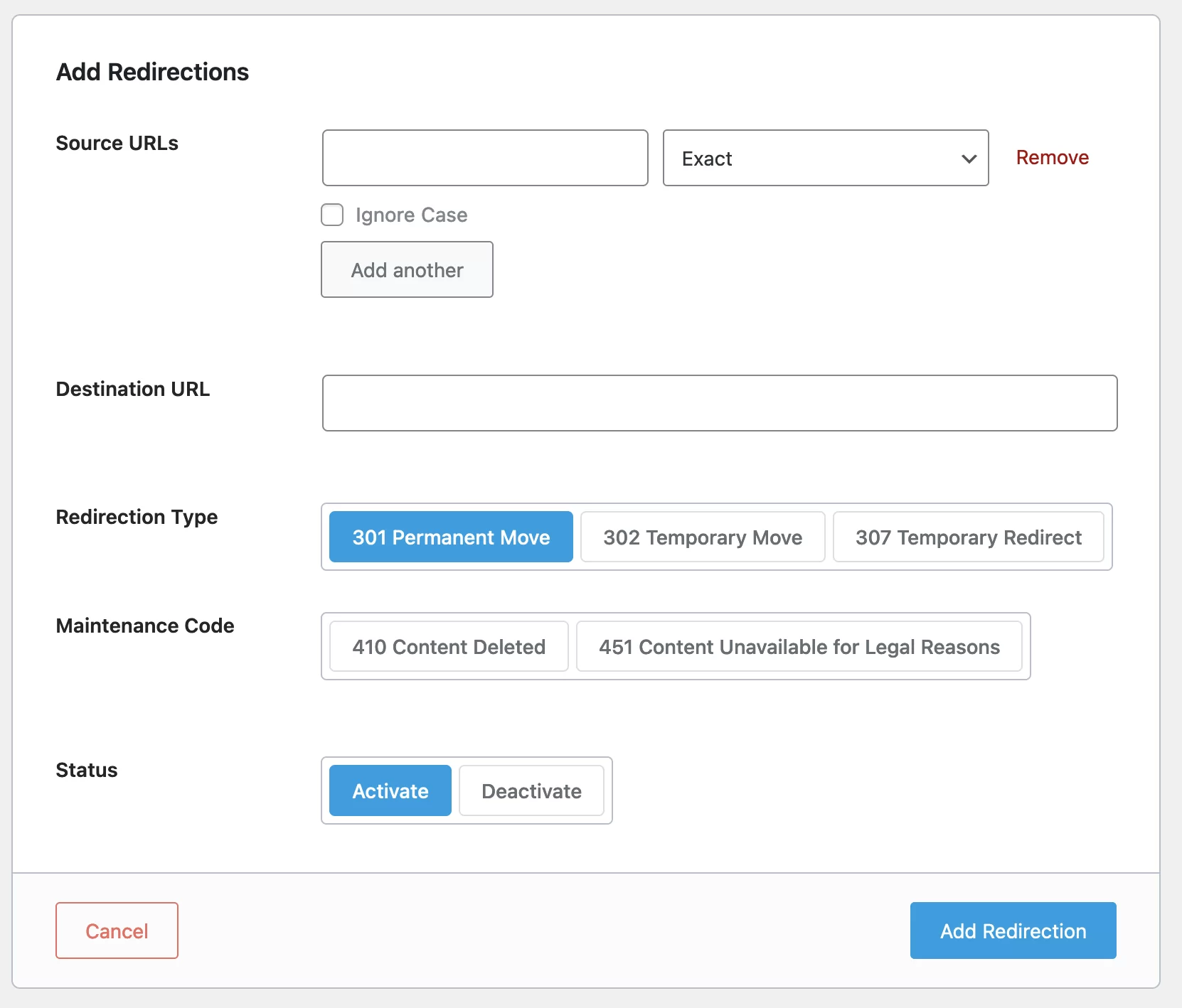Select 410 Content Deleted maintenance code
The width and height of the screenshot is (1182, 1008).
(449, 646)
